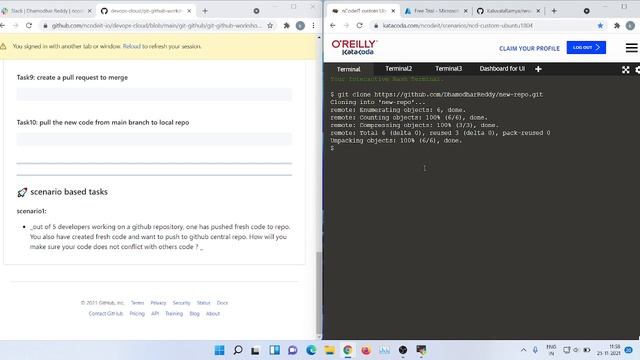Click the GitHub address bar URL
This screenshot has height=360, width=640.
156,25
